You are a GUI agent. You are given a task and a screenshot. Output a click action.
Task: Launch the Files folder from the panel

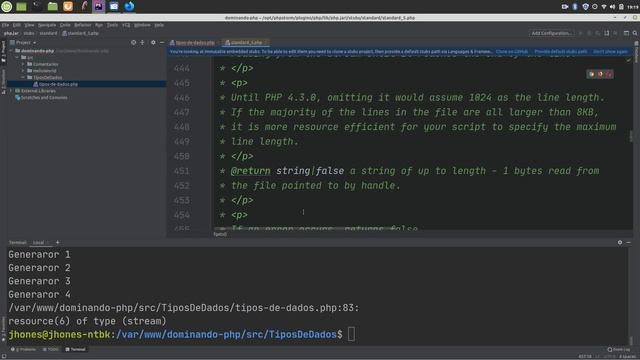[52, 6]
